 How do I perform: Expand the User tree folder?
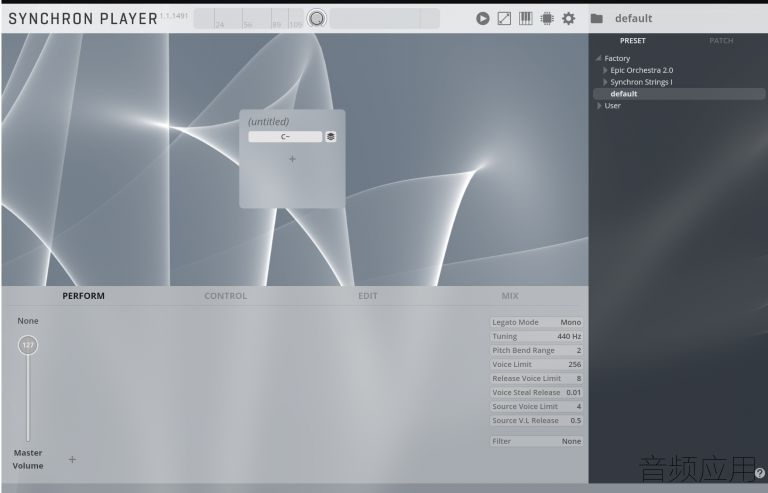(599, 105)
